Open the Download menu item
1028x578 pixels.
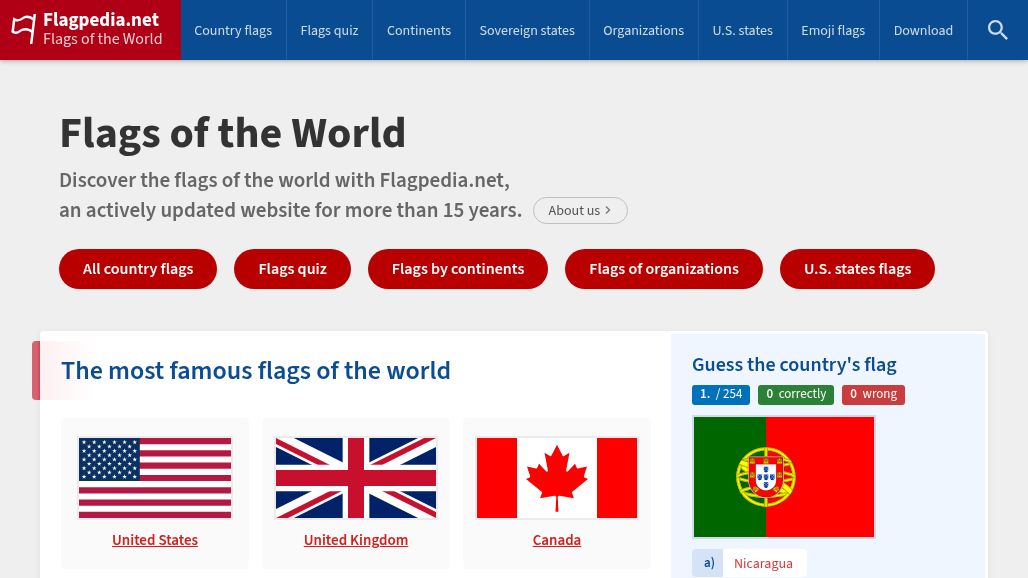923,30
